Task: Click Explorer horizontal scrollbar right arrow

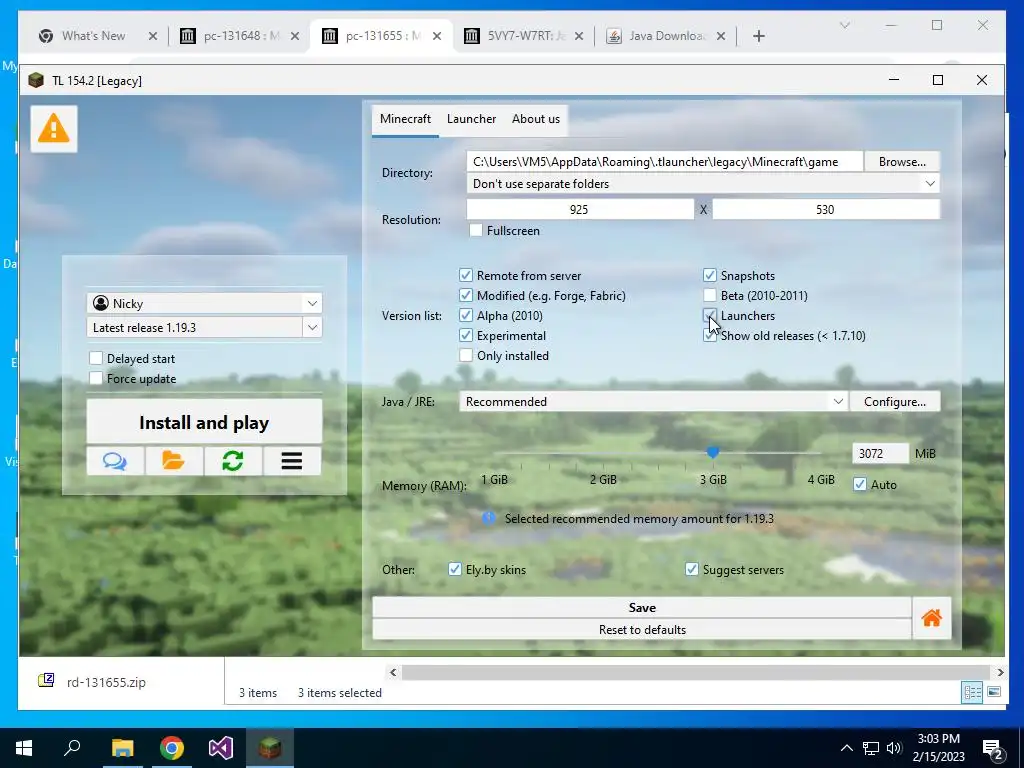Action: click(1000, 672)
